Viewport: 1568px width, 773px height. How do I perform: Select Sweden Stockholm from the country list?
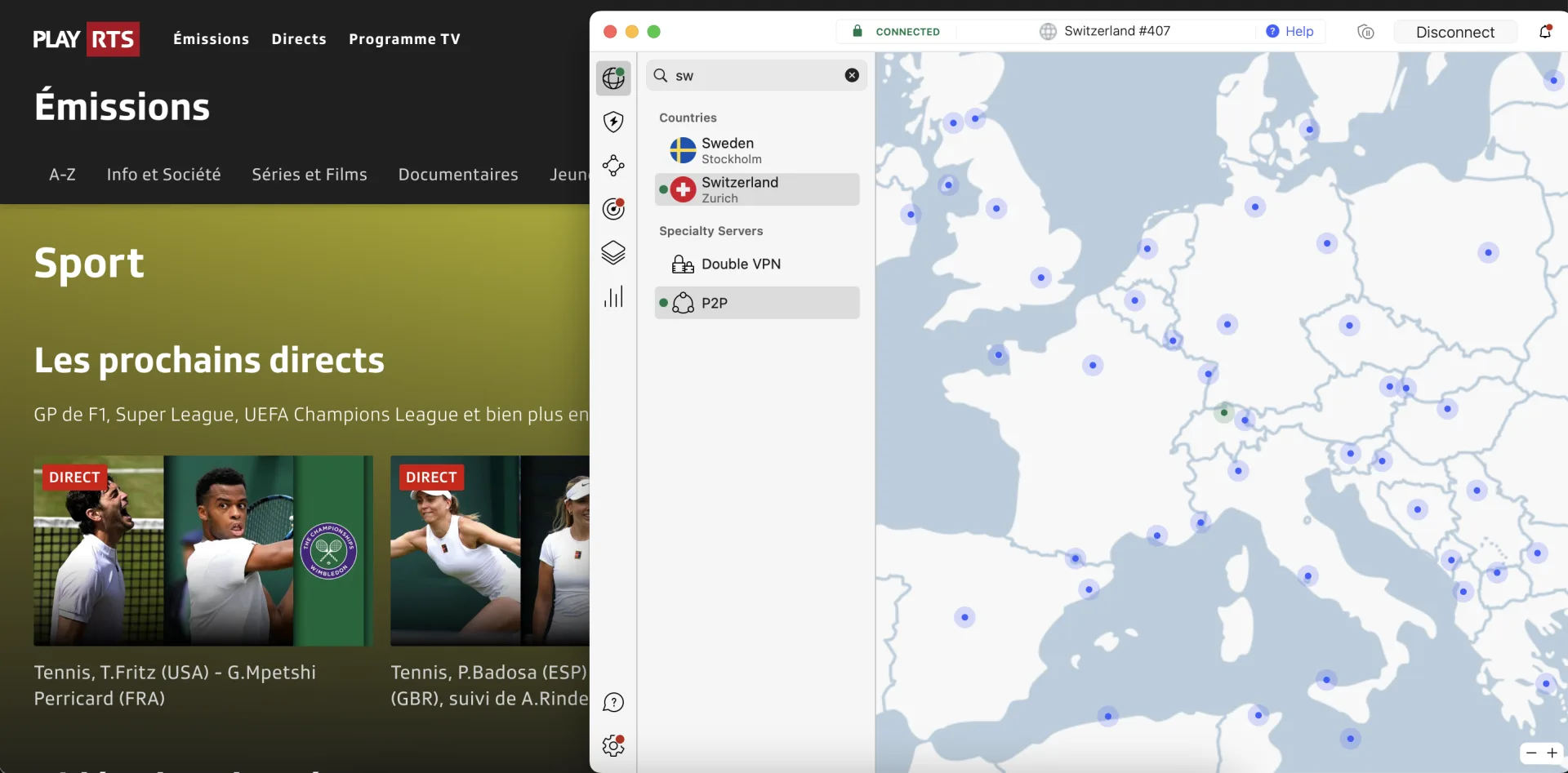757,150
